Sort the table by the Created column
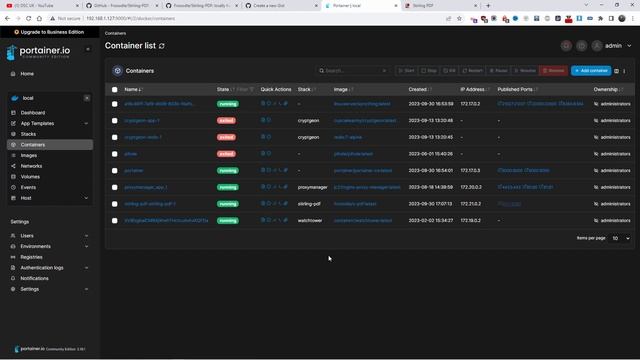 (x=420, y=89)
